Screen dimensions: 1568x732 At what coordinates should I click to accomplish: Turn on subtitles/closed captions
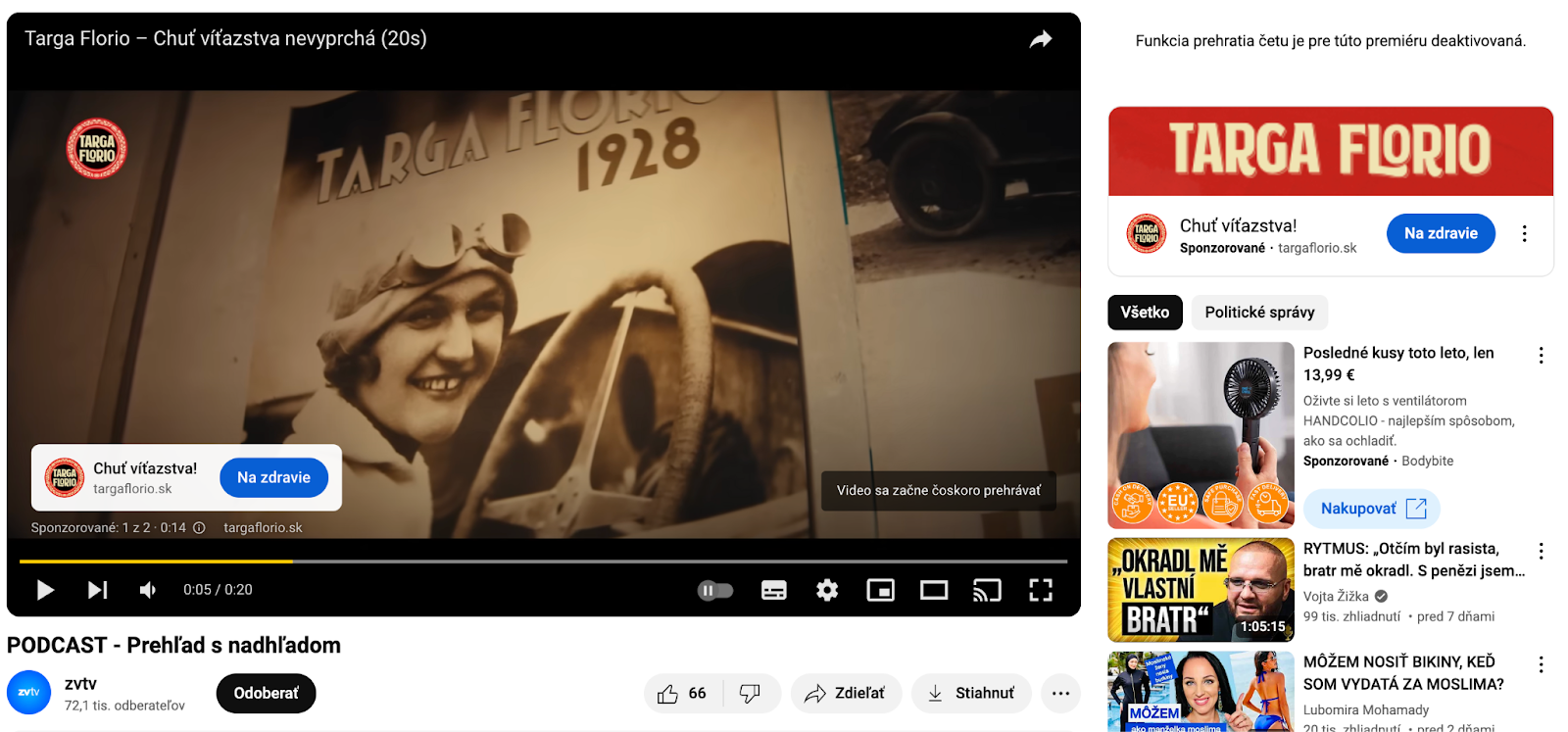coord(774,590)
